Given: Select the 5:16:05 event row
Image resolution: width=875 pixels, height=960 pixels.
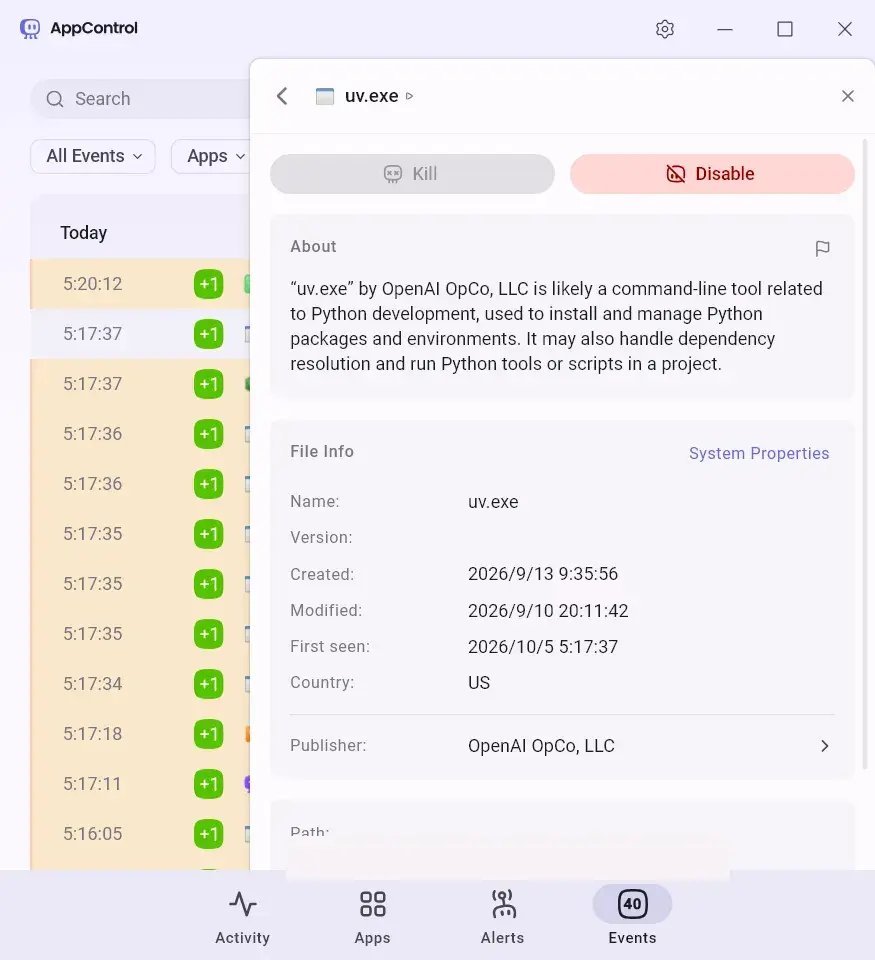Looking at the screenshot, I should click(x=140, y=834).
